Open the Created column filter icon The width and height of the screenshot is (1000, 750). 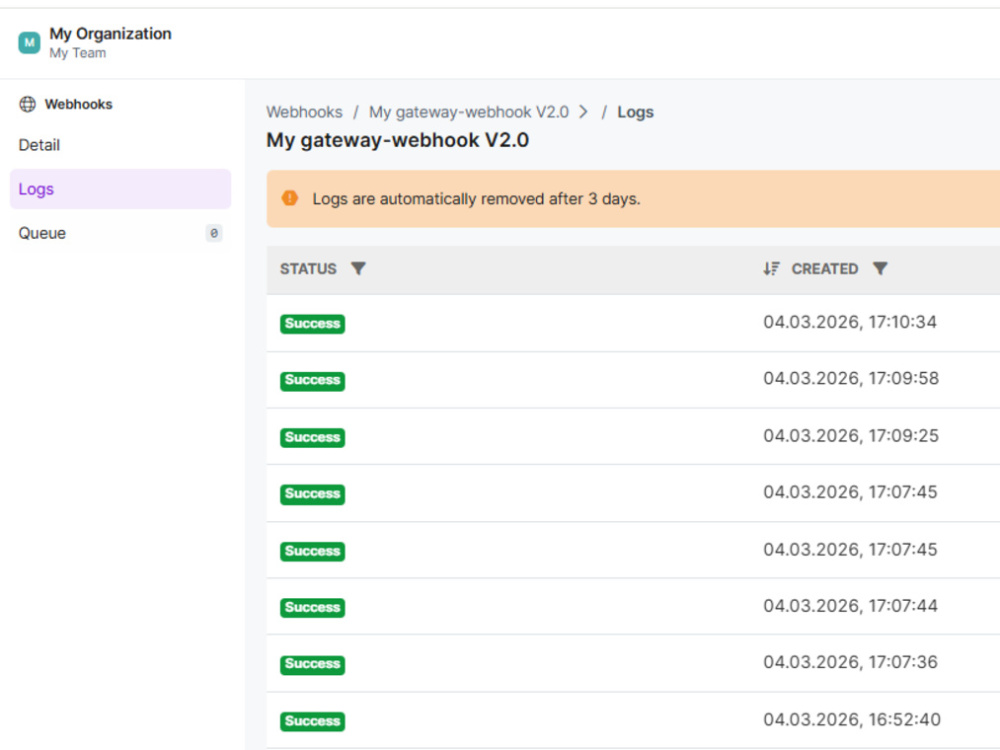point(880,268)
